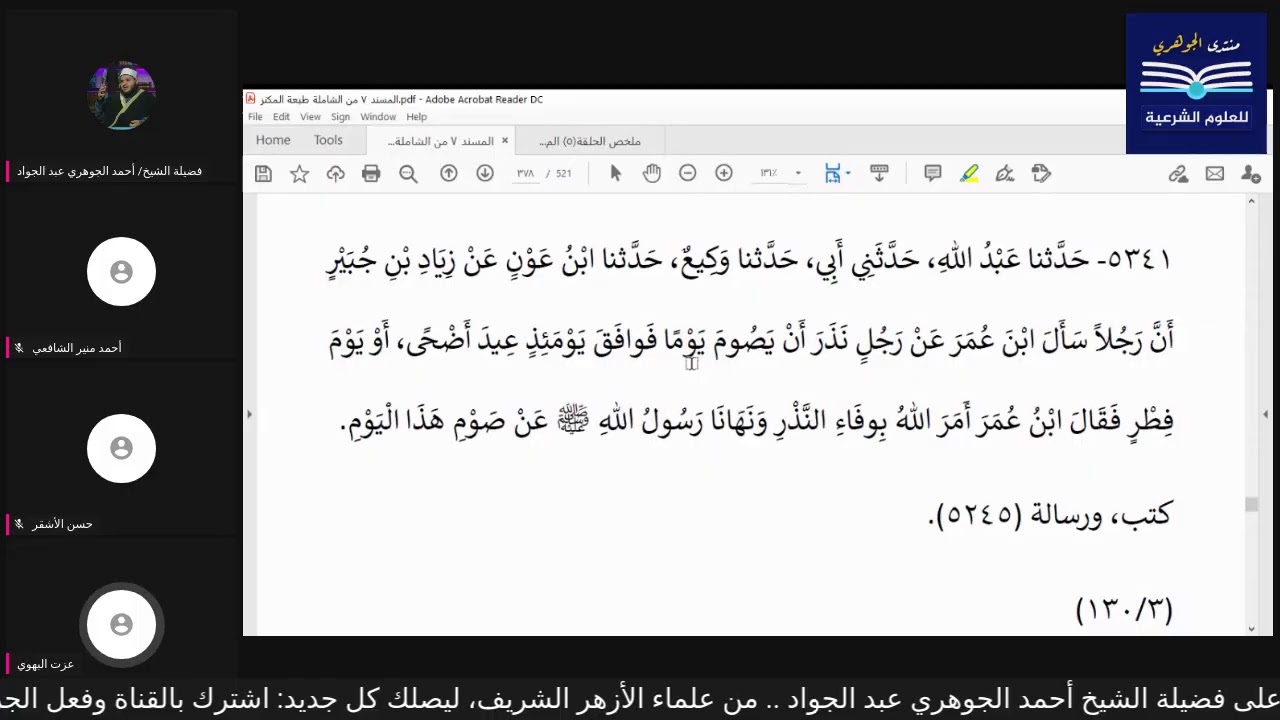Open the zoom level dropdown

(798, 173)
